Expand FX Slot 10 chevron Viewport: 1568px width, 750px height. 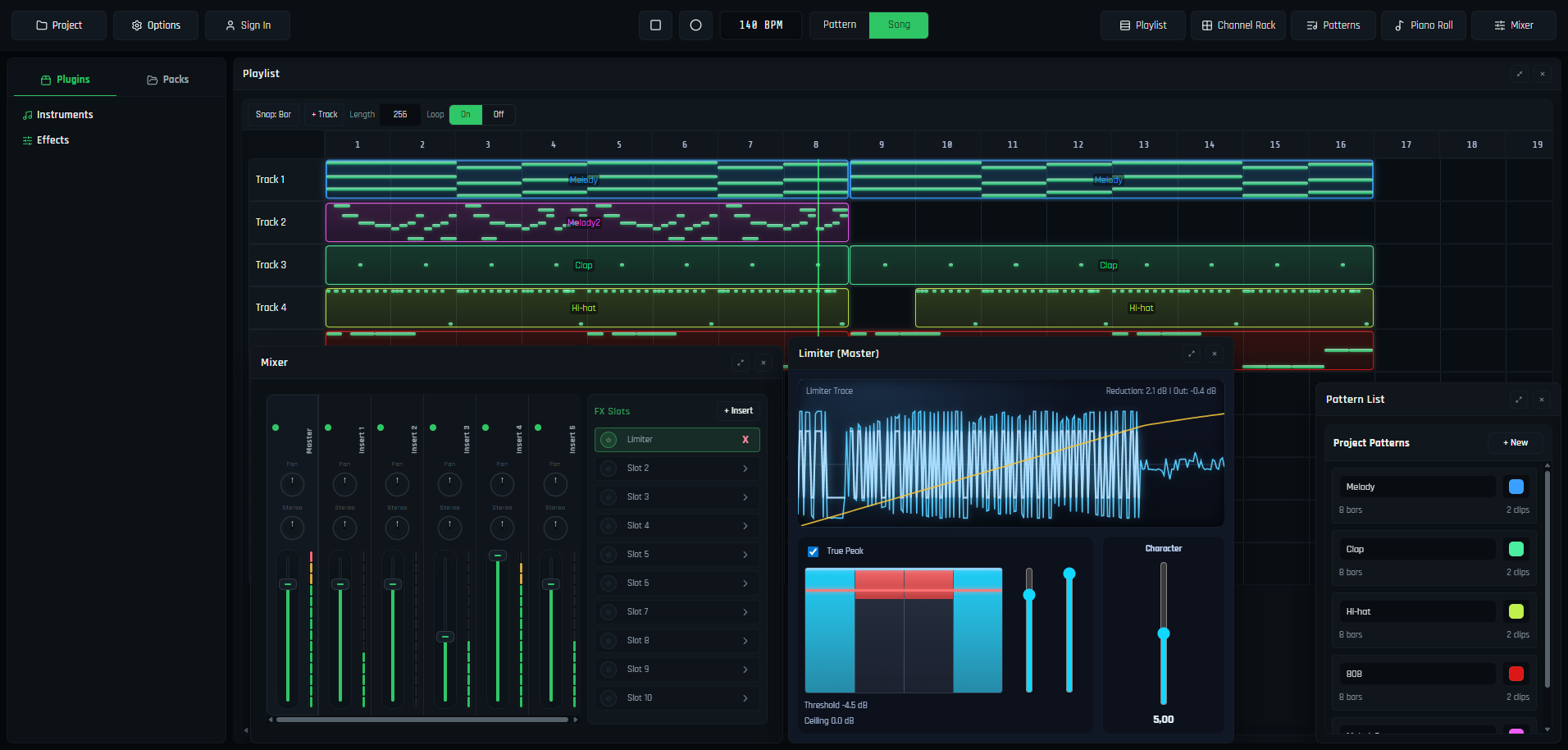tap(745, 698)
